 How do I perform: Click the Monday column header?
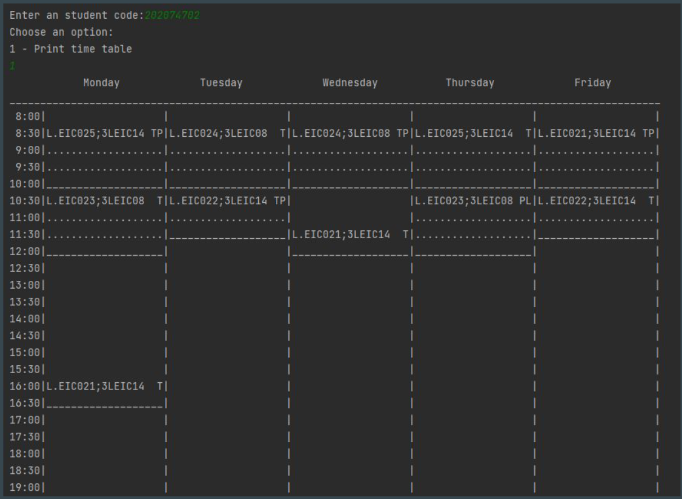[x=101, y=83]
